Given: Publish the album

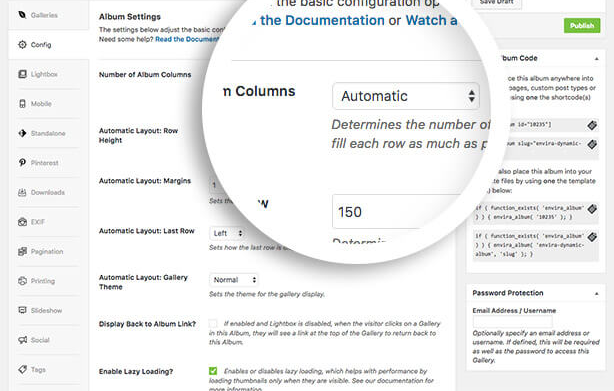Looking at the screenshot, I should click(582, 25).
